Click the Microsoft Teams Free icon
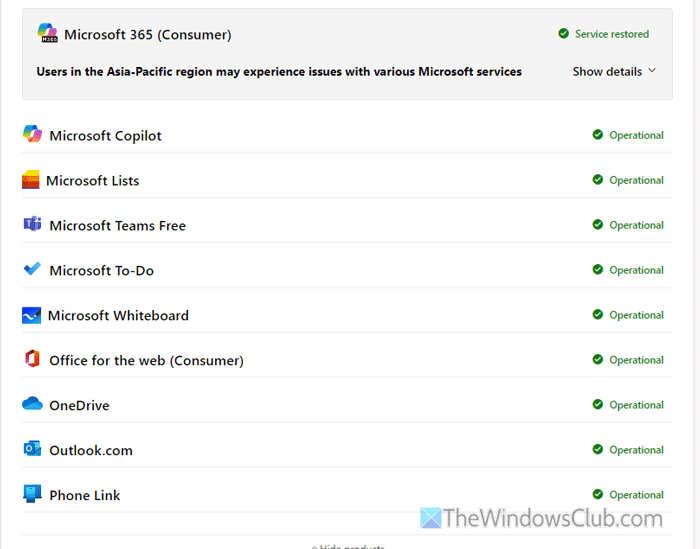This screenshot has height=549, width=700. (x=32, y=224)
